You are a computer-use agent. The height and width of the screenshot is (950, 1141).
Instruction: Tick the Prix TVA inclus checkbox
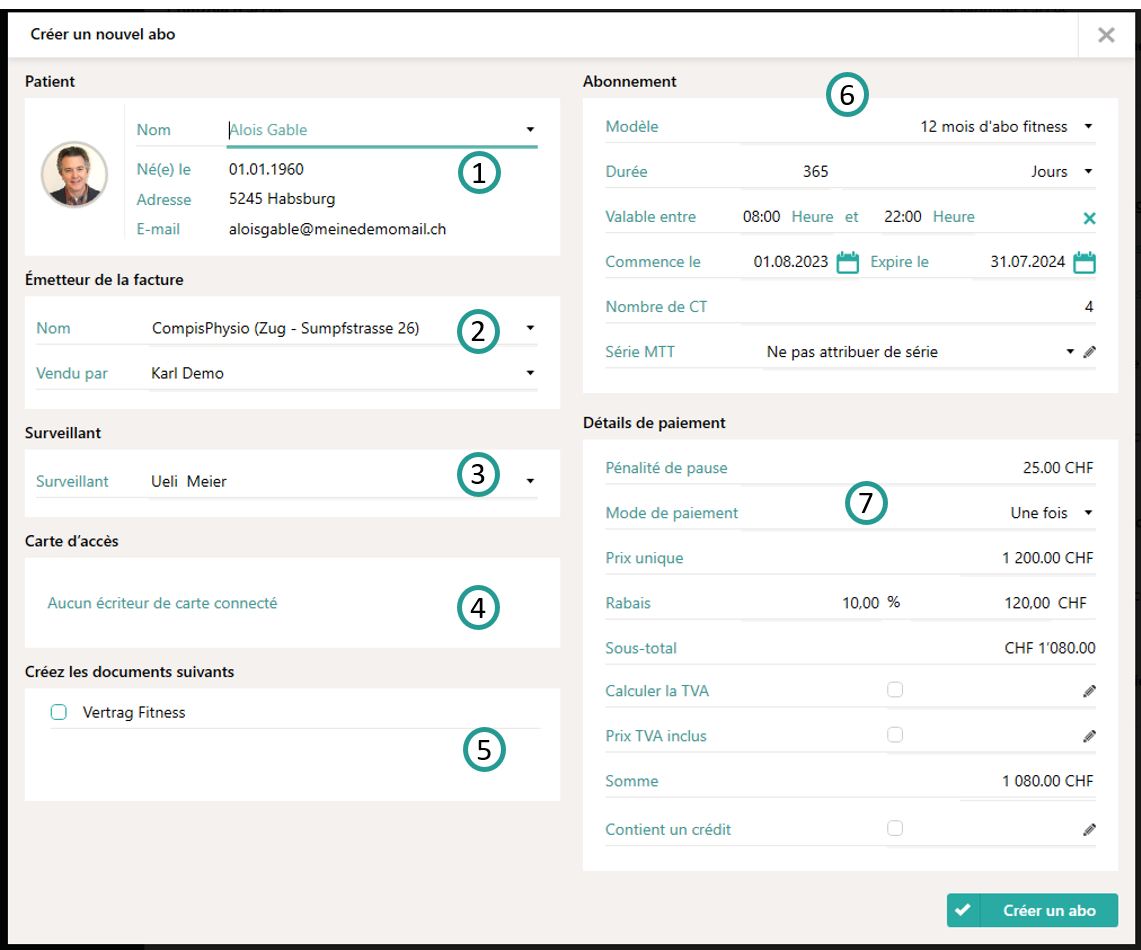point(895,735)
